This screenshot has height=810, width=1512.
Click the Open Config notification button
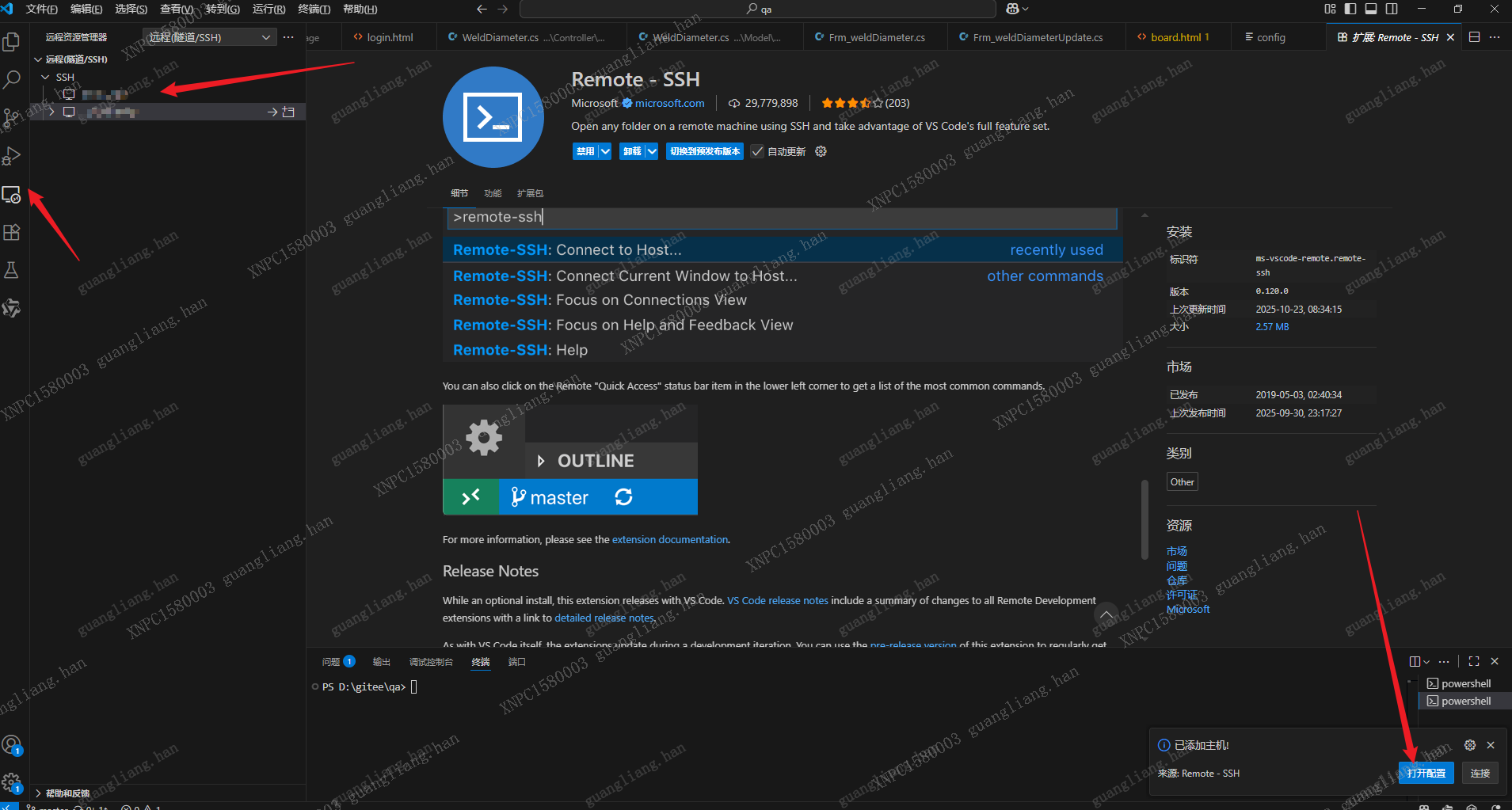1426,774
